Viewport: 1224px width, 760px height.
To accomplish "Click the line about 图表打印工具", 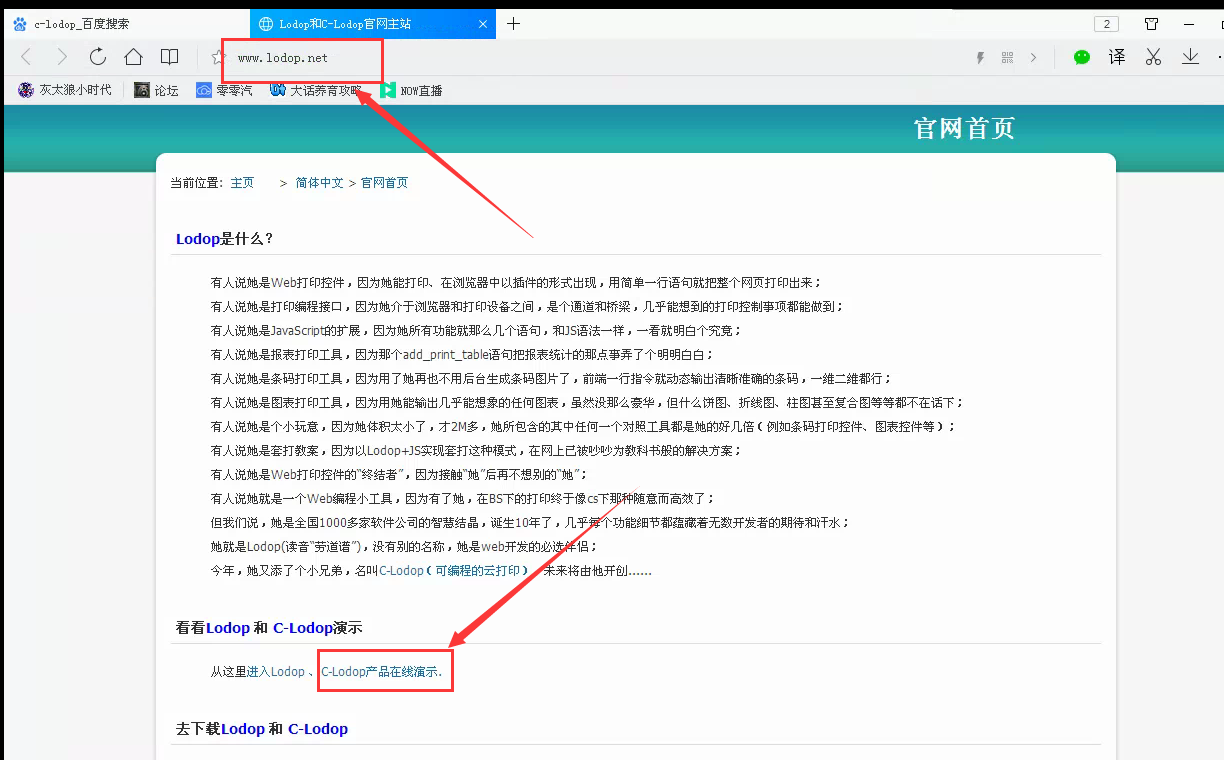I will (x=587, y=403).
